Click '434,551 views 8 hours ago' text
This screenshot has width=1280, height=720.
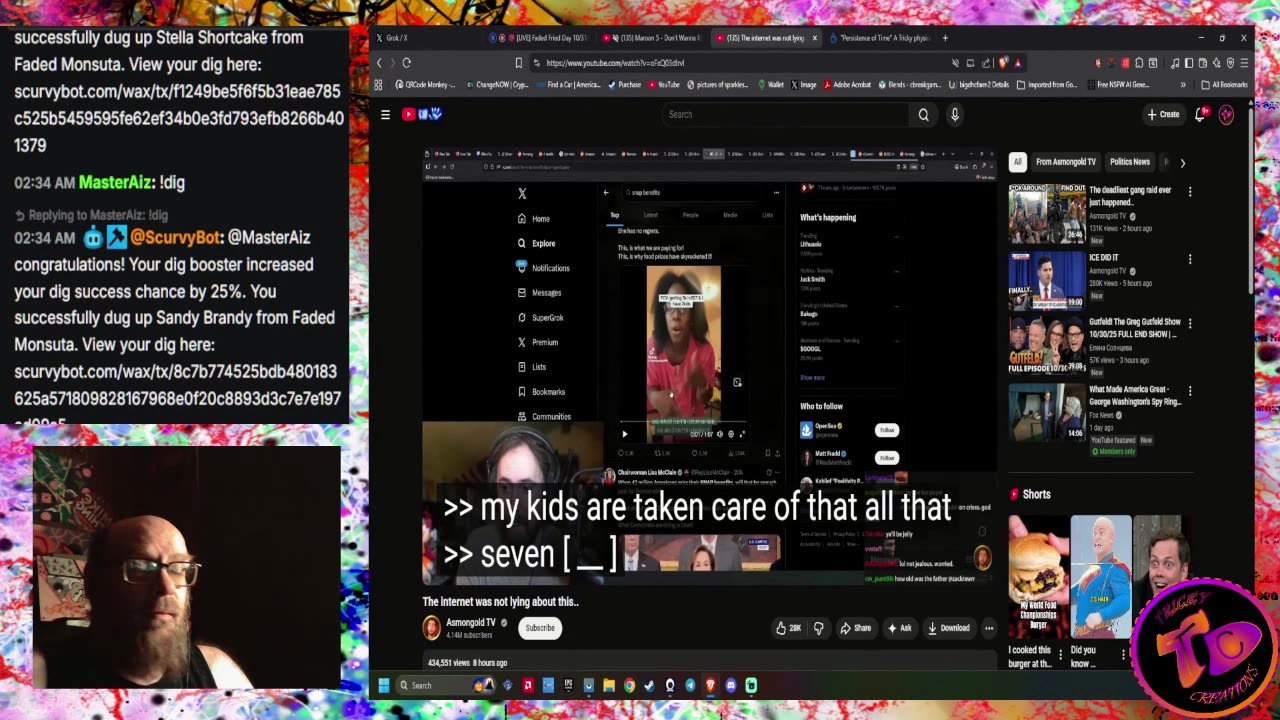[x=467, y=663]
